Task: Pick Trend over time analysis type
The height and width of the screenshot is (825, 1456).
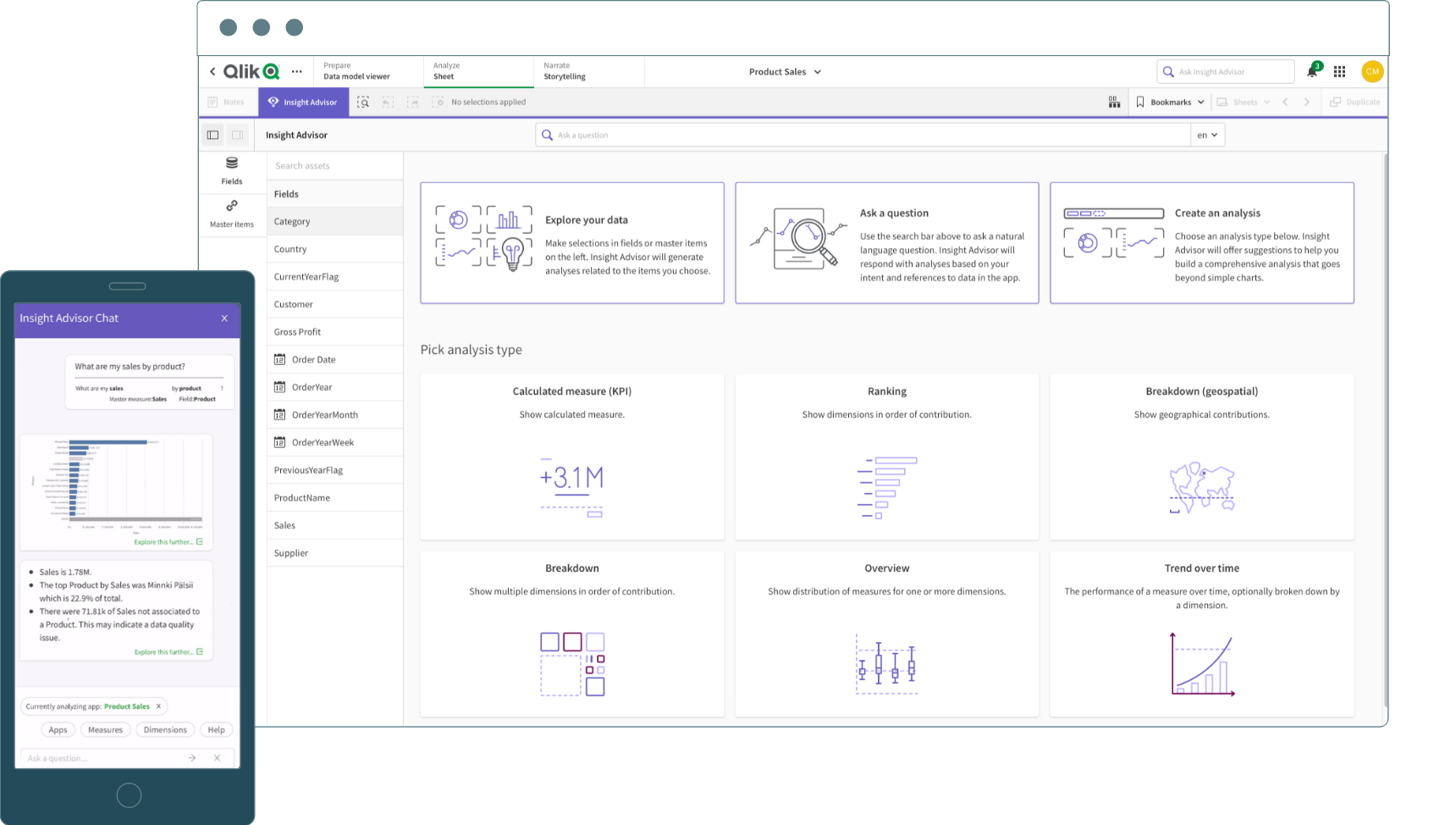Action: (1201, 634)
